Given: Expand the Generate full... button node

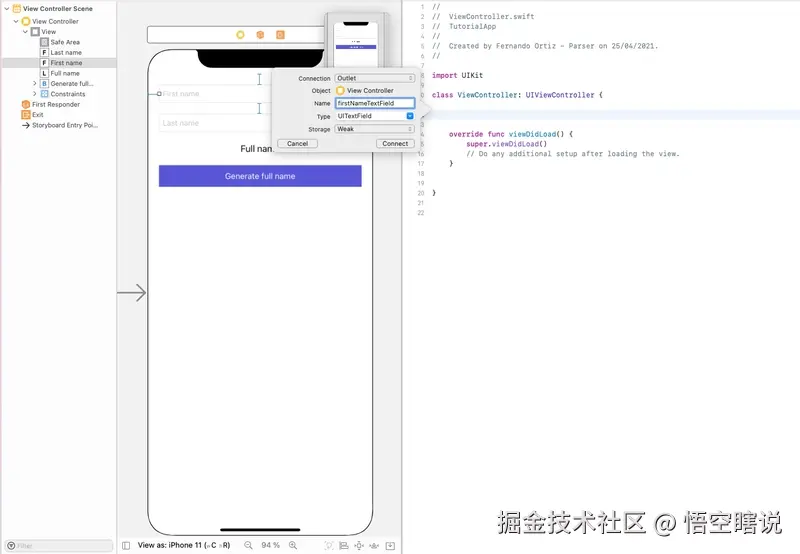Looking at the screenshot, I should pyautogui.click(x=35, y=83).
